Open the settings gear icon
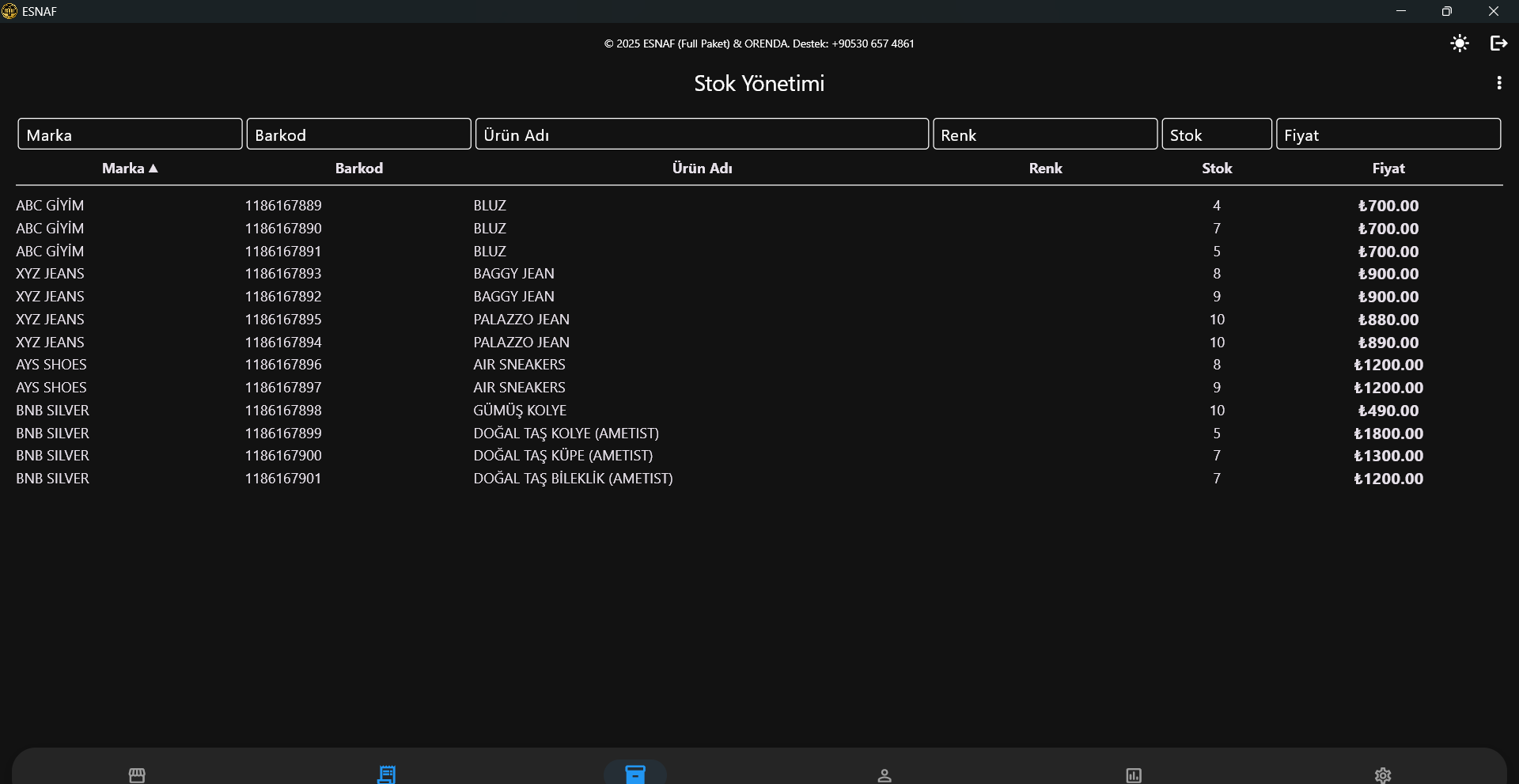This screenshot has width=1519, height=784. coord(1383,775)
